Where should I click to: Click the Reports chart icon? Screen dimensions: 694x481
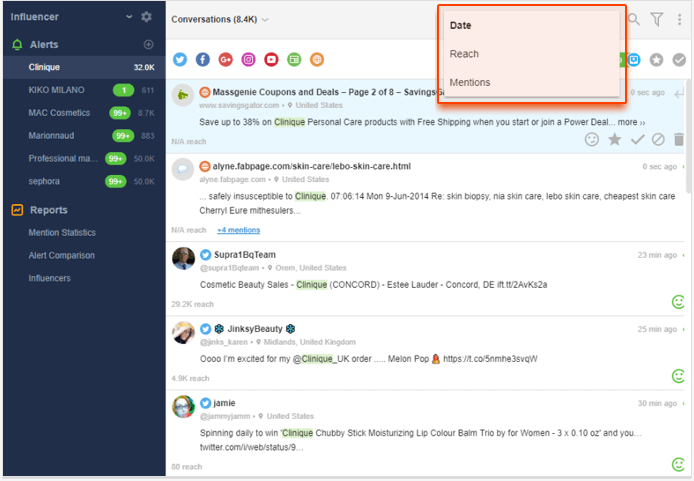[17, 210]
